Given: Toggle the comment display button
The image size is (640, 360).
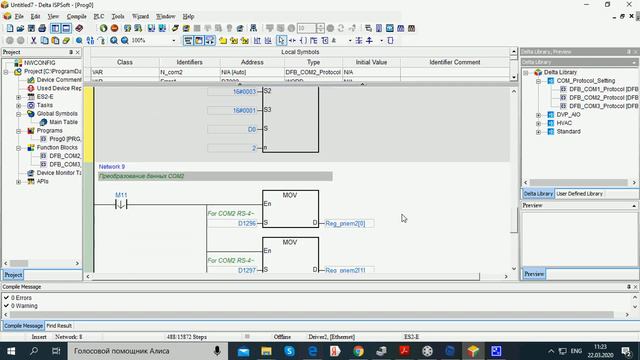Looking at the screenshot, I should pyautogui.click(x=199, y=40).
